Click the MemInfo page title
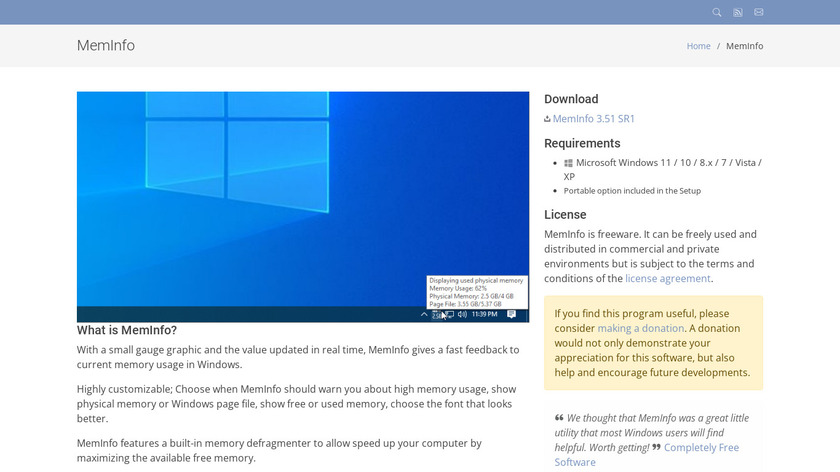Image resolution: width=840 pixels, height=472 pixels. [x=106, y=46]
